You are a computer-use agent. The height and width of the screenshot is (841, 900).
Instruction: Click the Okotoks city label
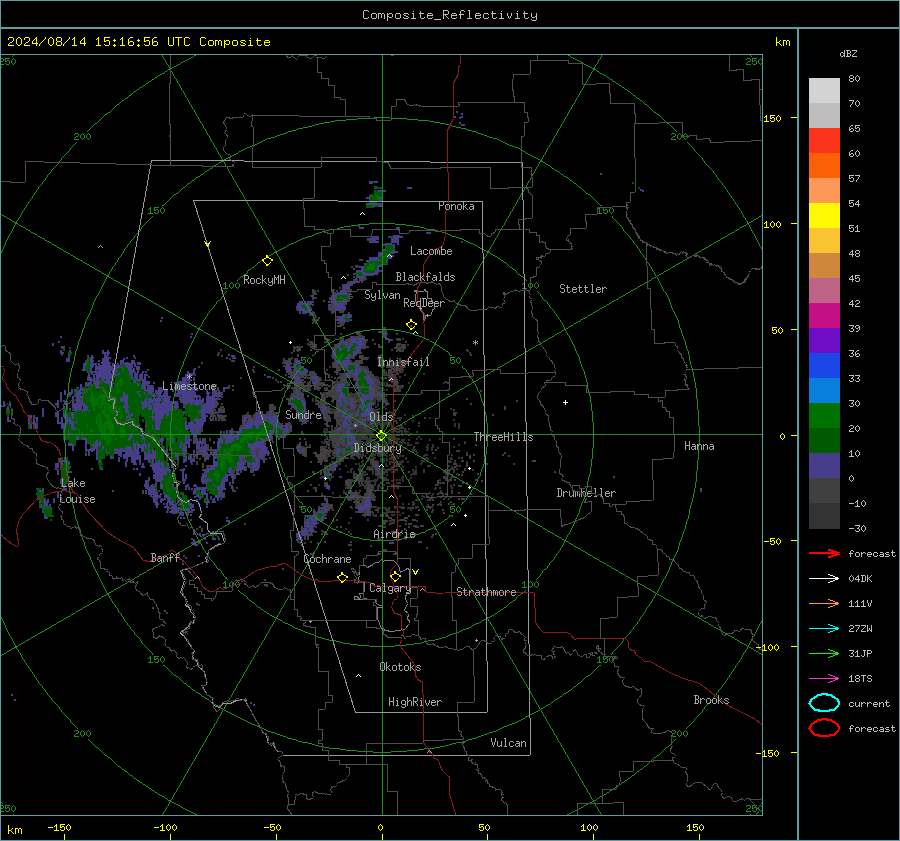[400, 667]
